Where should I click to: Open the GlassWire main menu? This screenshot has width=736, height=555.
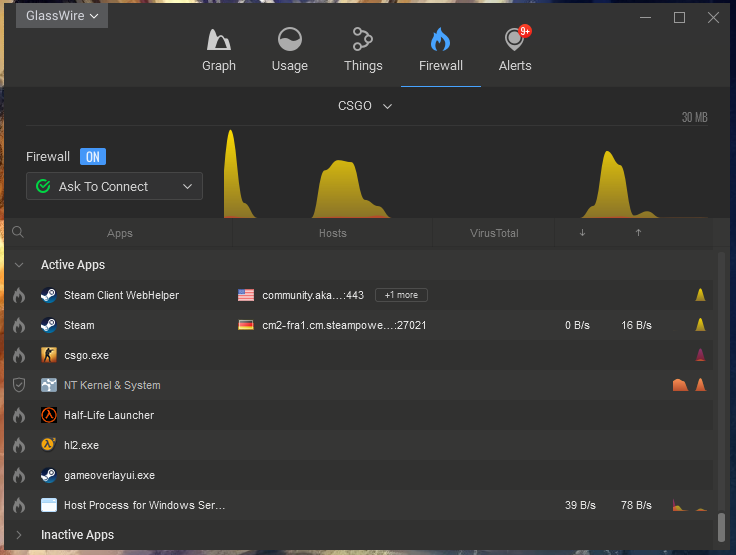click(x=62, y=15)
